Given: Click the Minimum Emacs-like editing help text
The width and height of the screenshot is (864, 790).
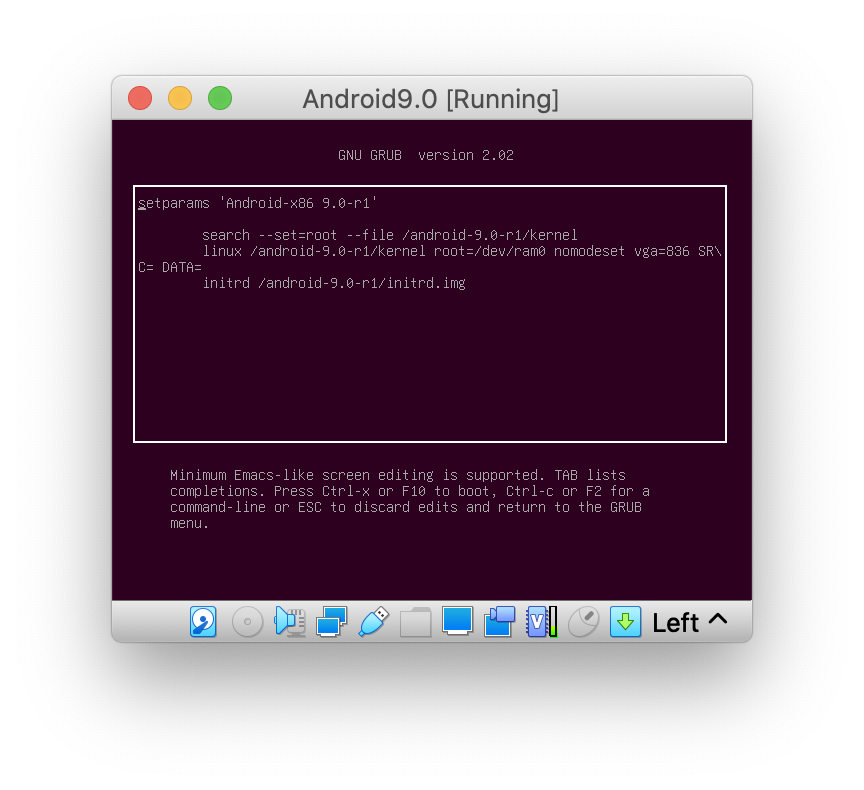Looking at the screenshot, I should pyautogui.click(x=409, y=499).
